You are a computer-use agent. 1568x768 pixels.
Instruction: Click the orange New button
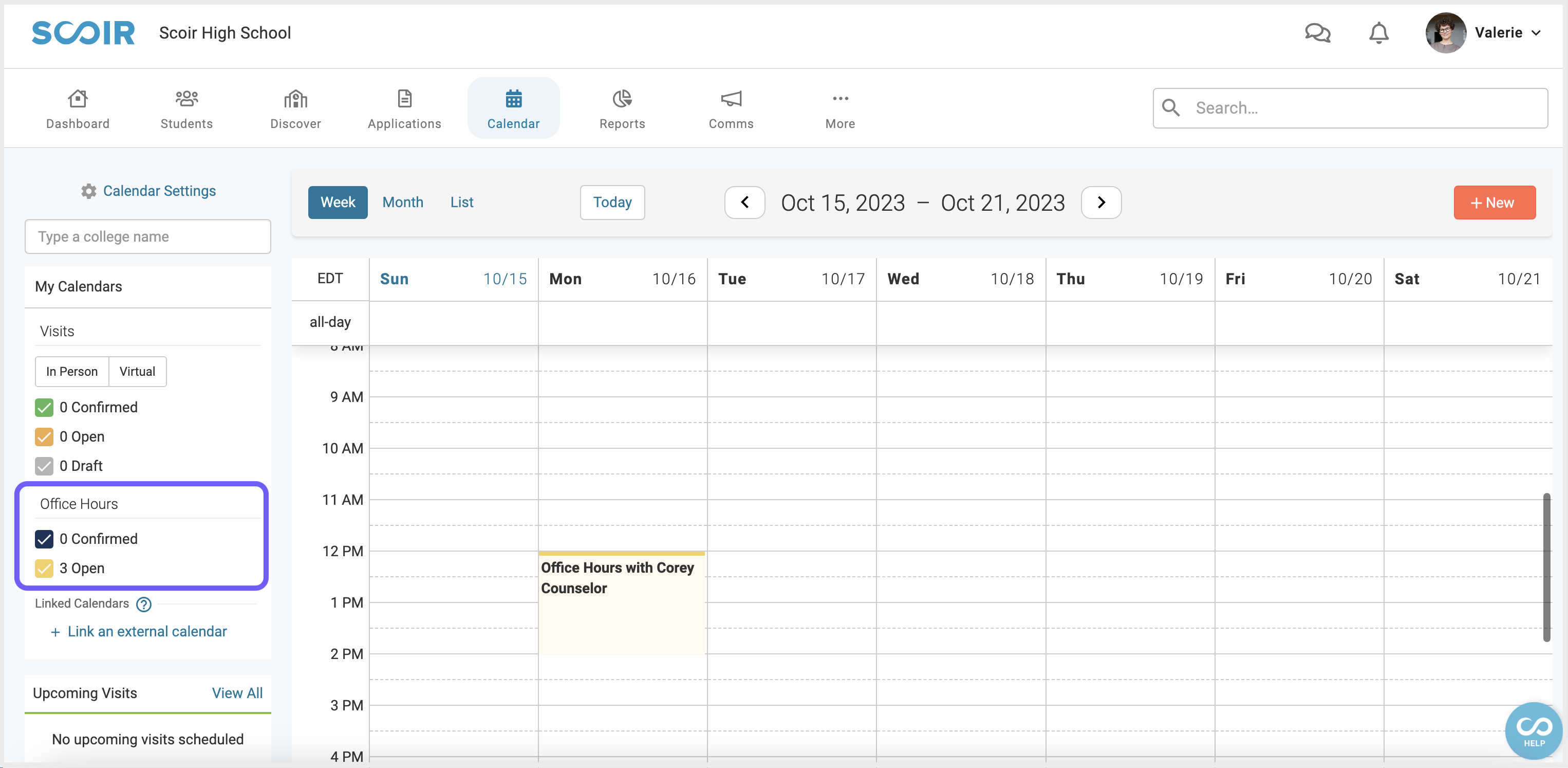coord(1495,202)
